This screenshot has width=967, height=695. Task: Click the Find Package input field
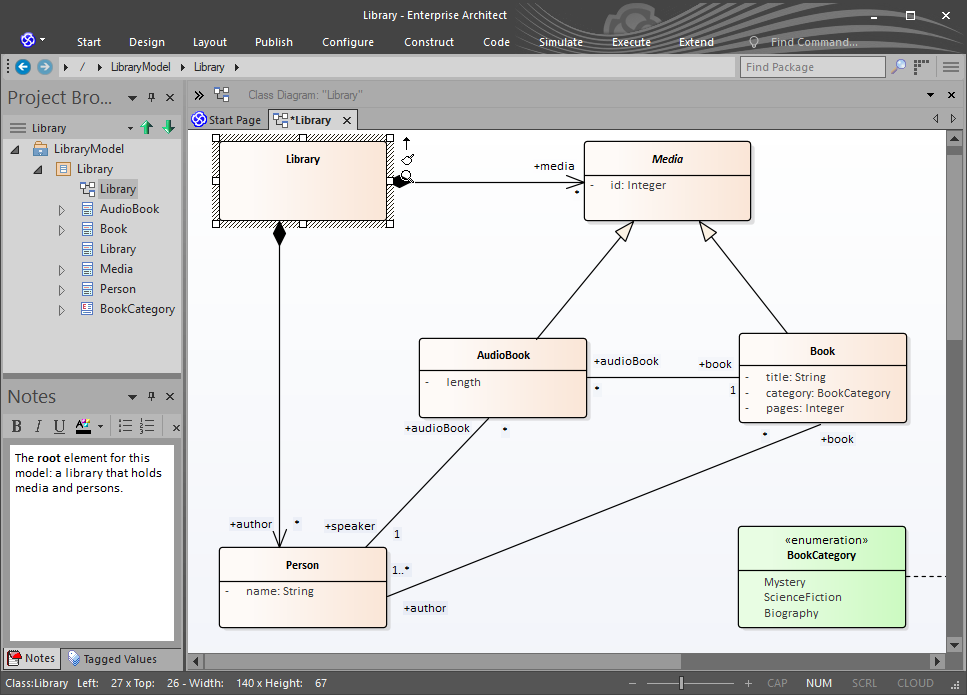pos(813,67)
